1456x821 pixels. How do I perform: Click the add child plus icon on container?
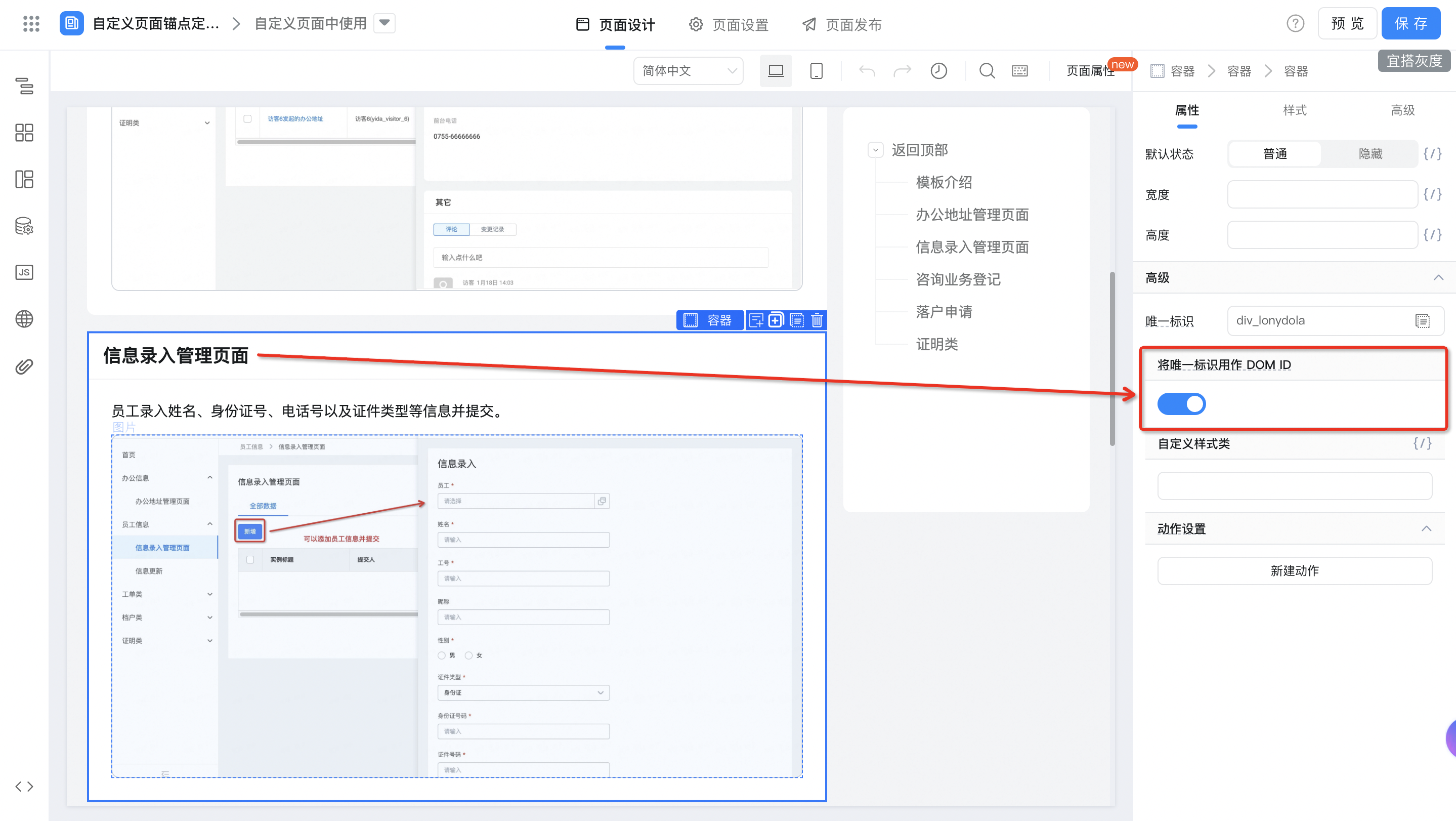coord(776,320)
